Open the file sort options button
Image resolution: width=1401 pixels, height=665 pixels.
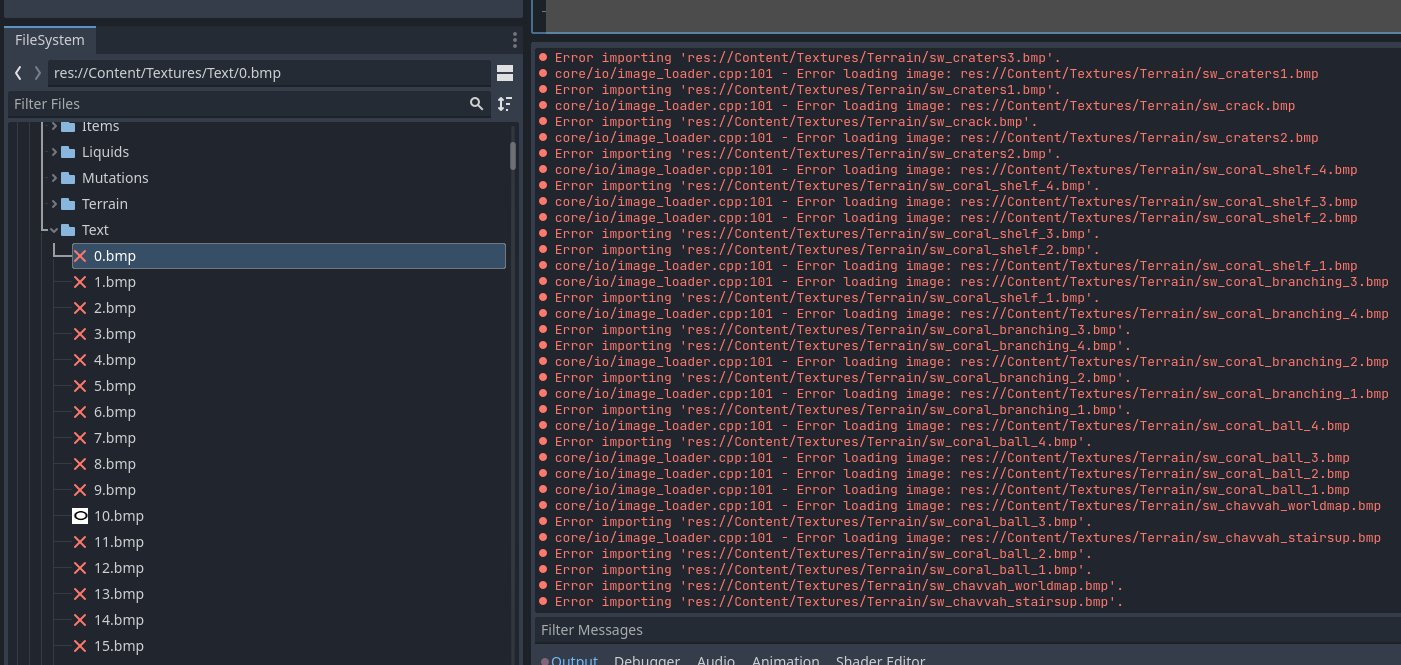tap(505, 104)
